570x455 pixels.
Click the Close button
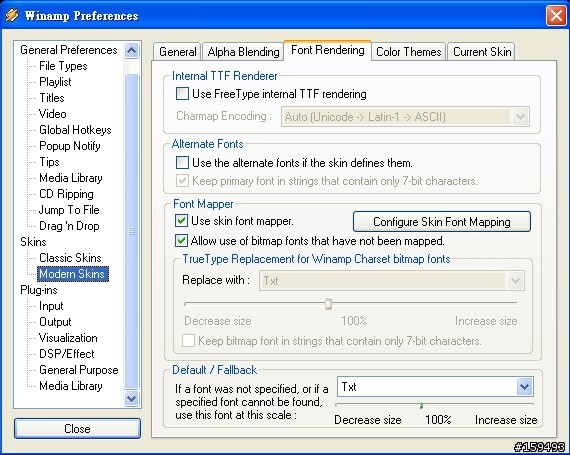[77, 428]
